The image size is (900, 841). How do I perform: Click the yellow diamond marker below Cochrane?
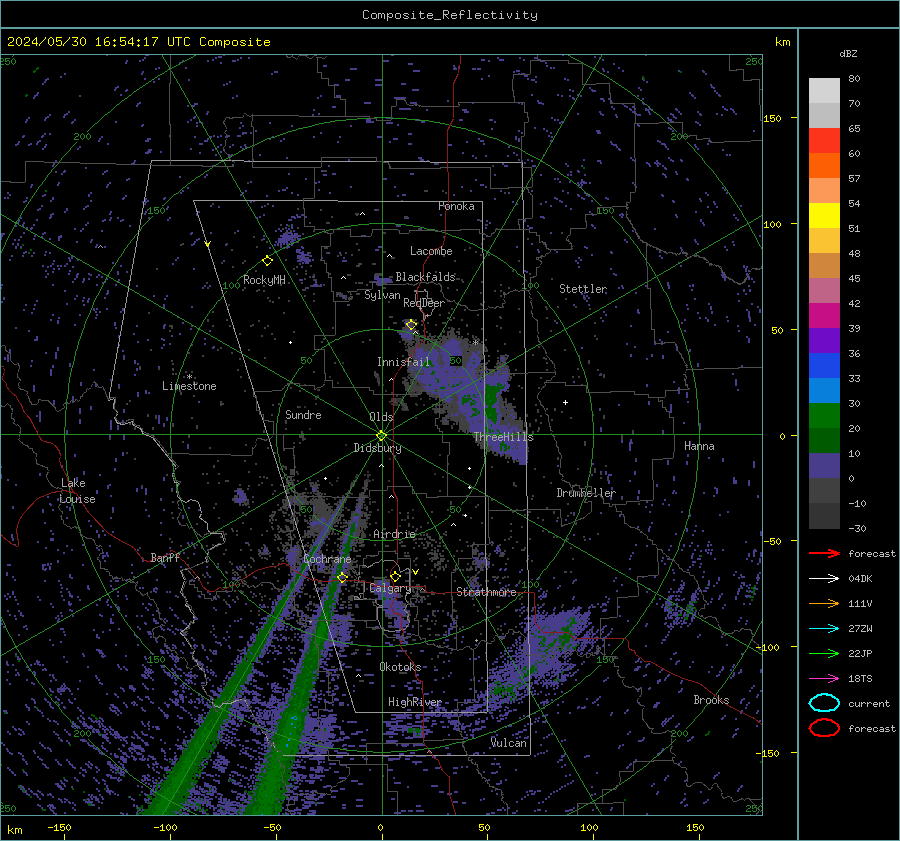click(x=342, y=577)
